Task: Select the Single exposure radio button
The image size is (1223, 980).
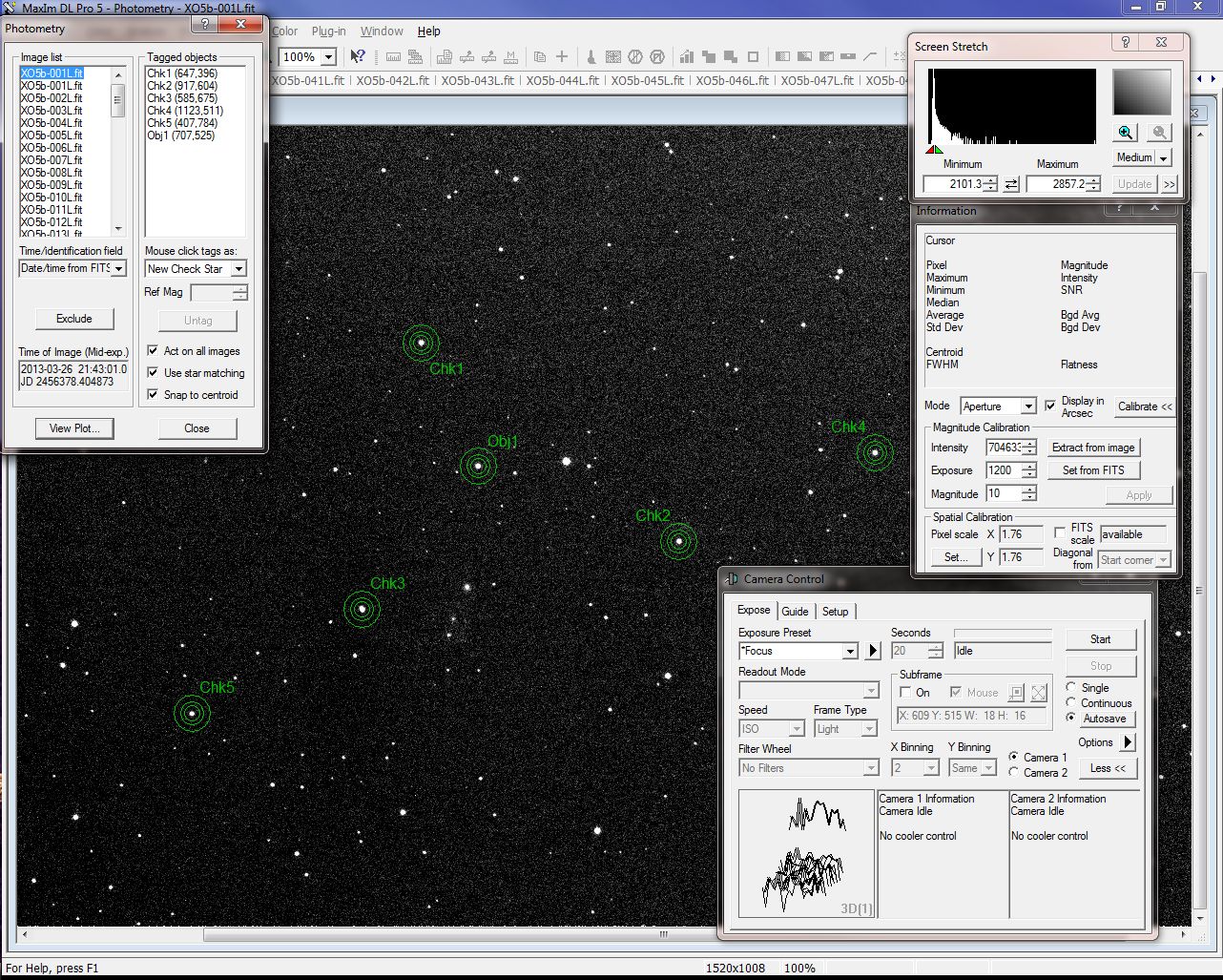Action: coord(1071,688)
